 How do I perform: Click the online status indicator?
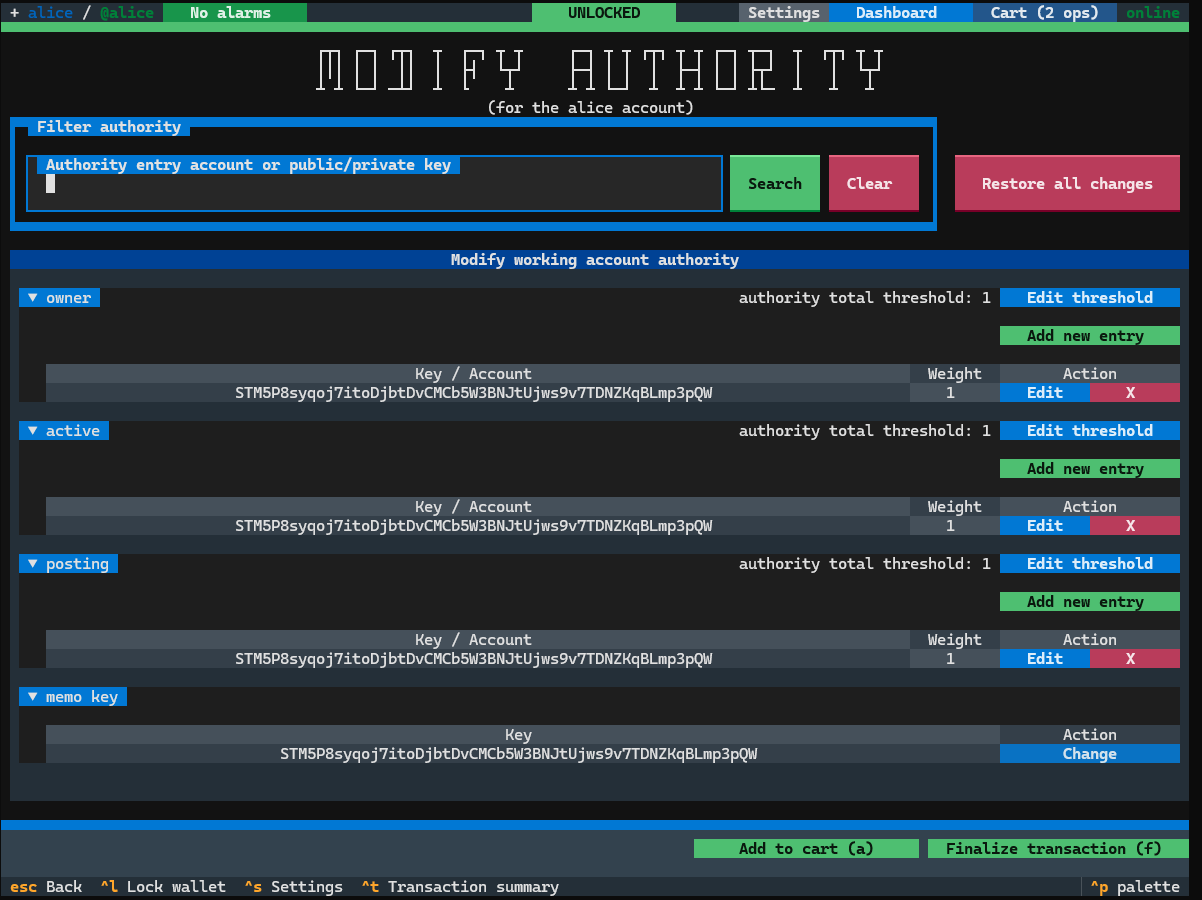(1153, 13)
